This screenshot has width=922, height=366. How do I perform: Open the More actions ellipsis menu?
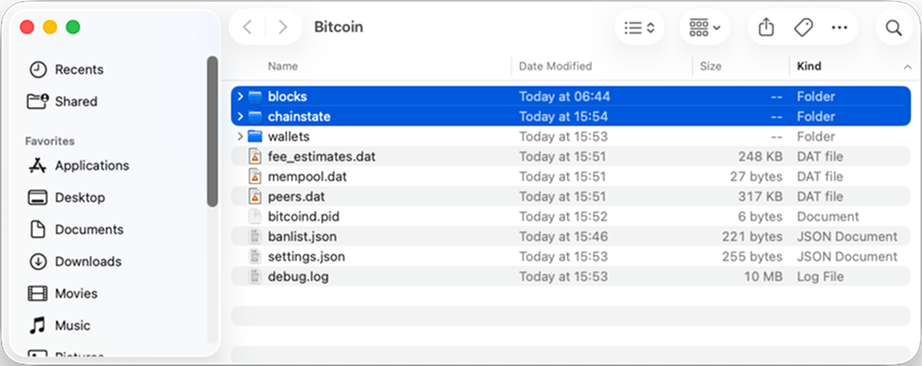pos(839,28)
